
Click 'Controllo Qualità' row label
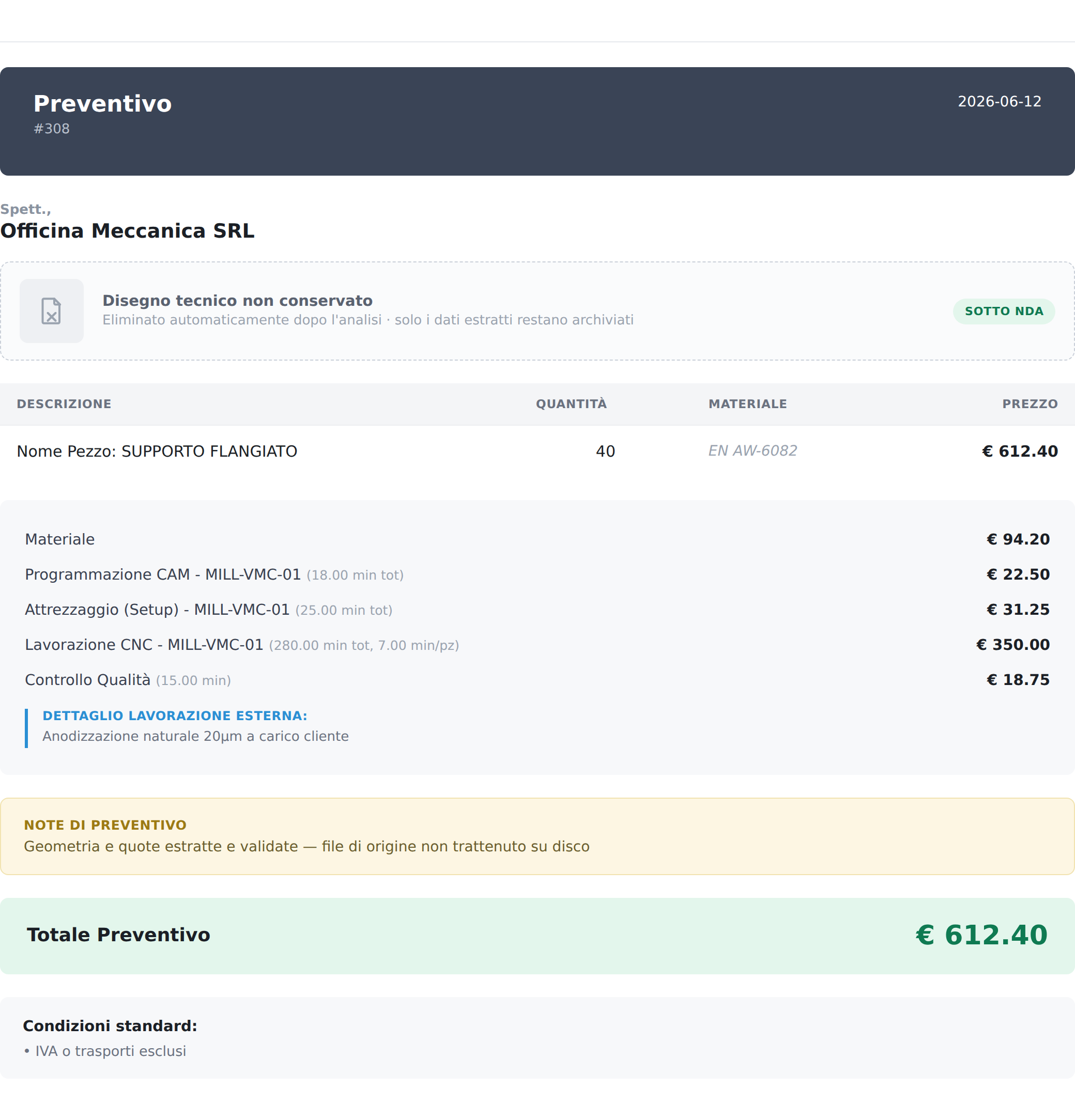(87, 680)
